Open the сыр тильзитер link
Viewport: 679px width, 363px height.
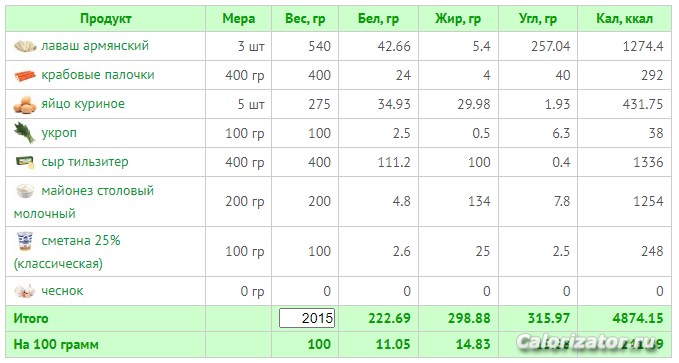coord(85,162)
